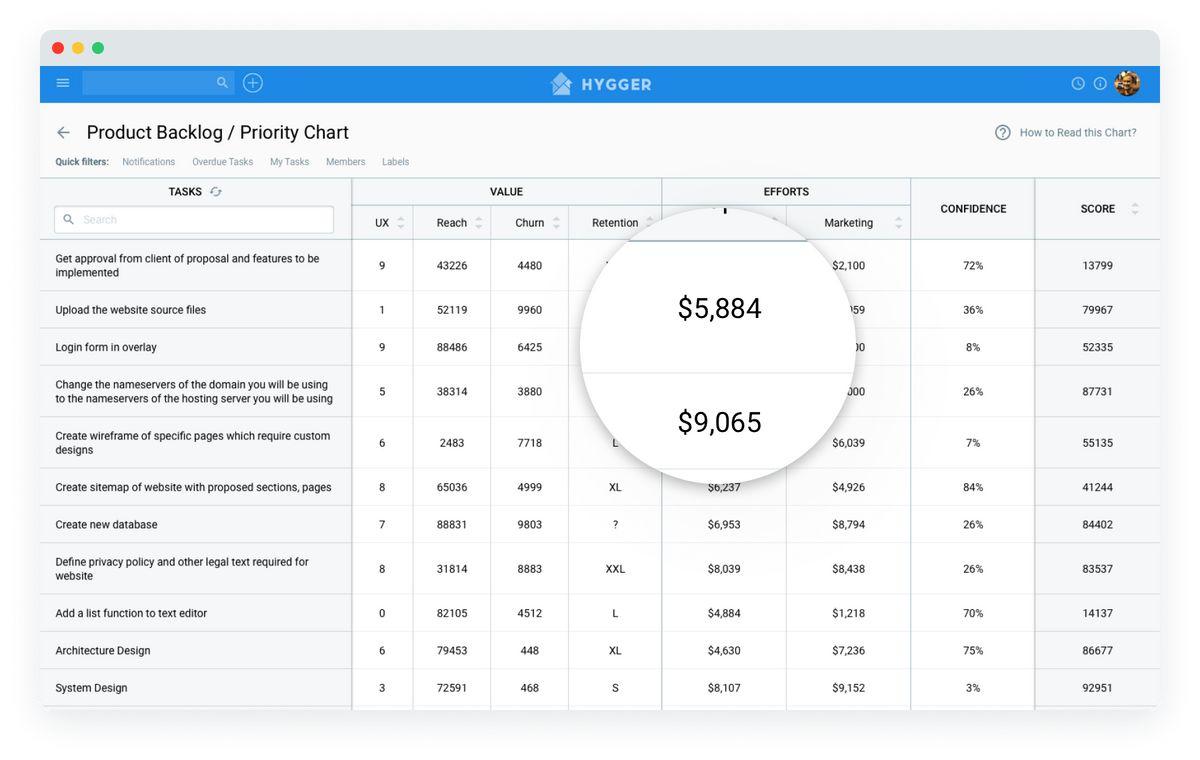Select the Members quick filter
The width and height of the screenshot is (1200, 760).
pyautogui.click(x=345, y=162)
